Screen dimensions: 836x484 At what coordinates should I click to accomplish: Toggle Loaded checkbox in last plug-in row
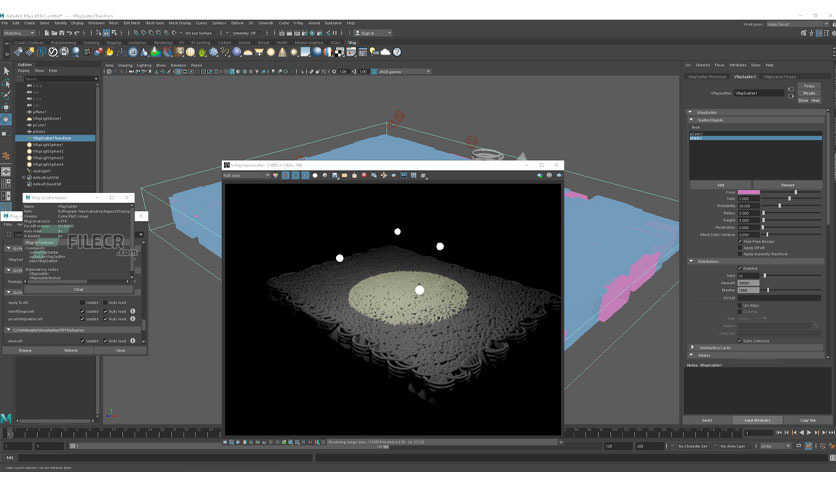(82, 341)
